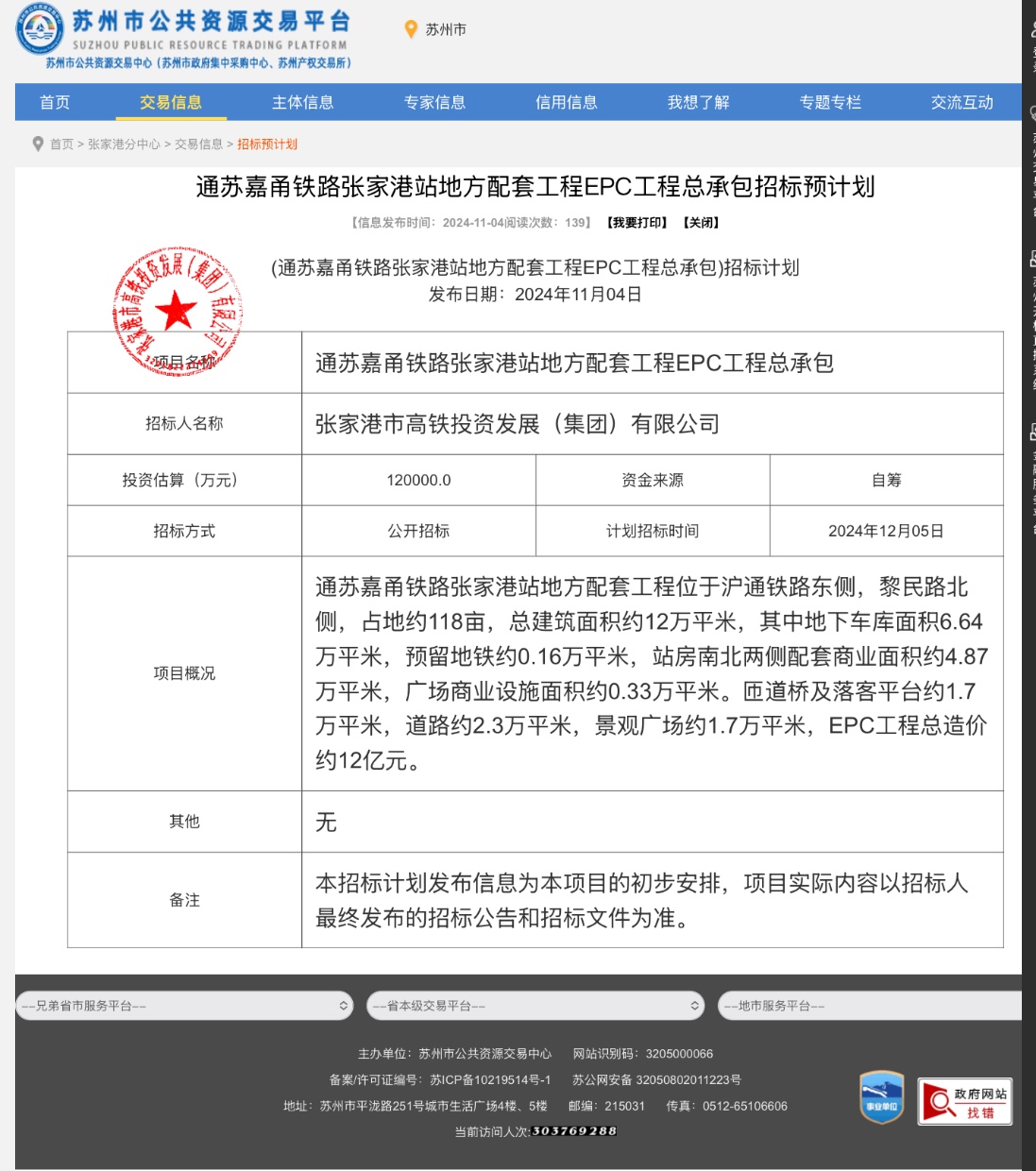
Task: Click 招标预计划 breadcrumb link
Action: [267, 144]
